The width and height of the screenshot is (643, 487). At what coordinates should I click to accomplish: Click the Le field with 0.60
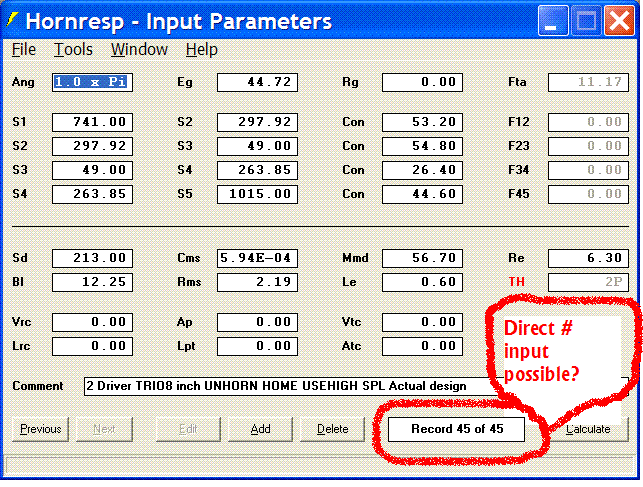422,282
